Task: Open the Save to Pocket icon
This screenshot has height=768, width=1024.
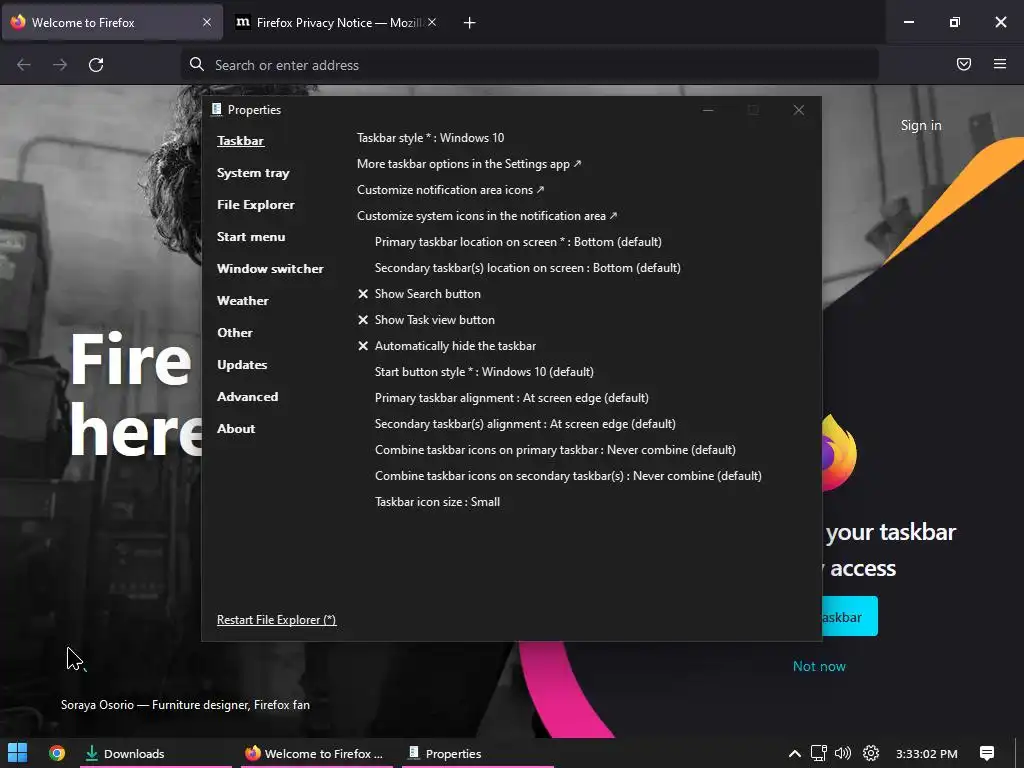Action: (964, 64)
